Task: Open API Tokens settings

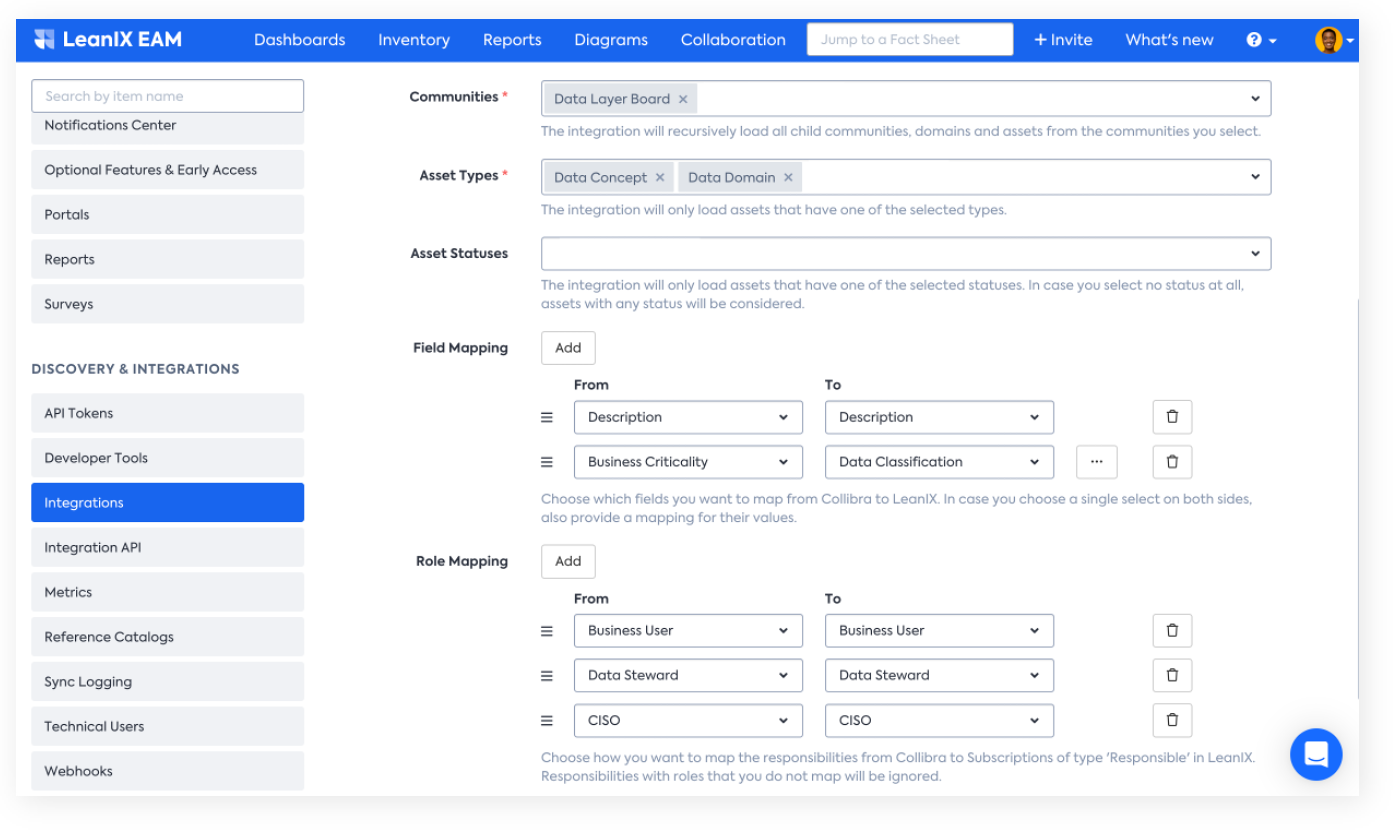Action: point(168,413)
